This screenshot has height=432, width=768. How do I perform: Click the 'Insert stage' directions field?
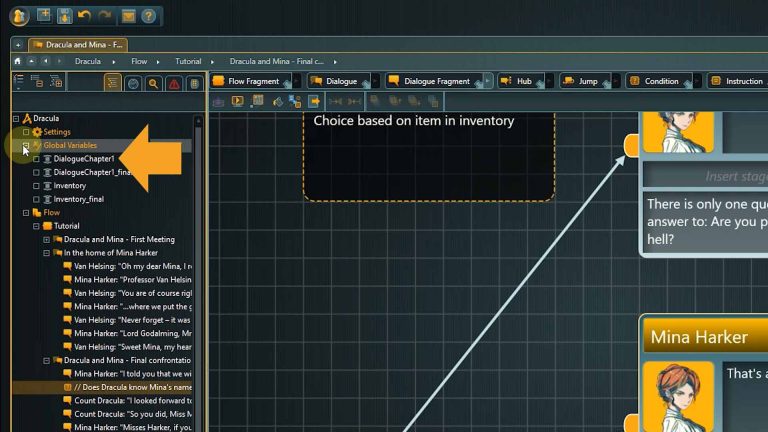click(x=705, y=176)
